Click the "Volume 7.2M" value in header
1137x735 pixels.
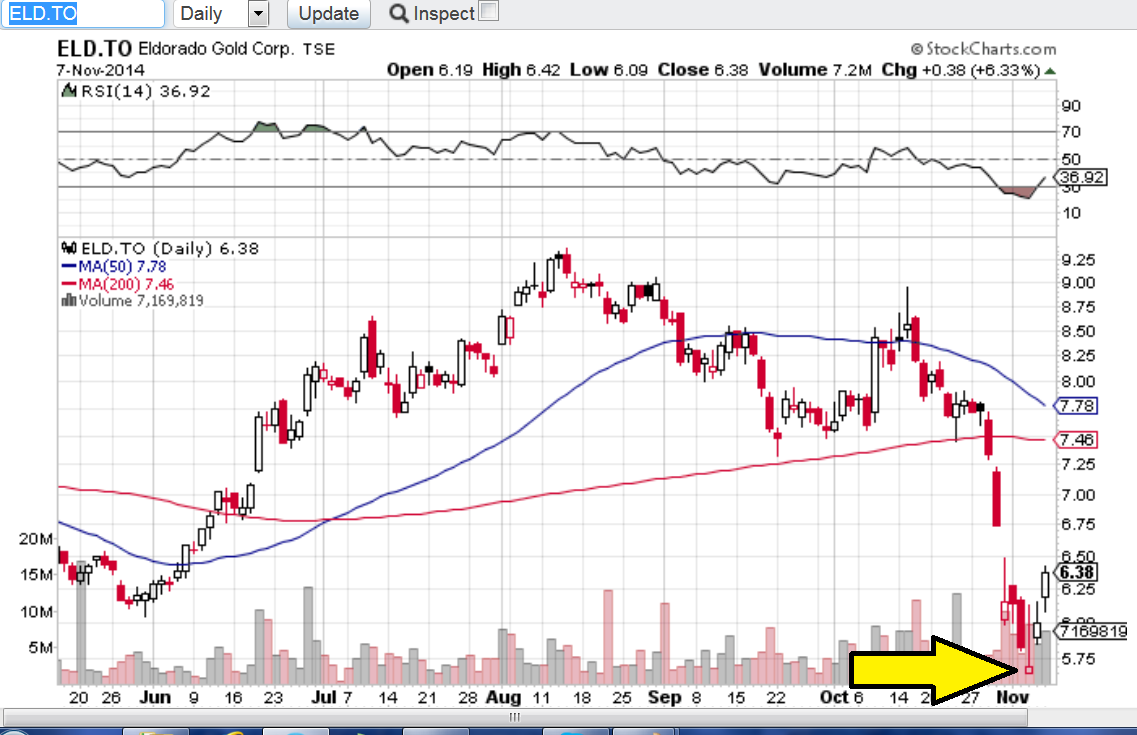815,70
